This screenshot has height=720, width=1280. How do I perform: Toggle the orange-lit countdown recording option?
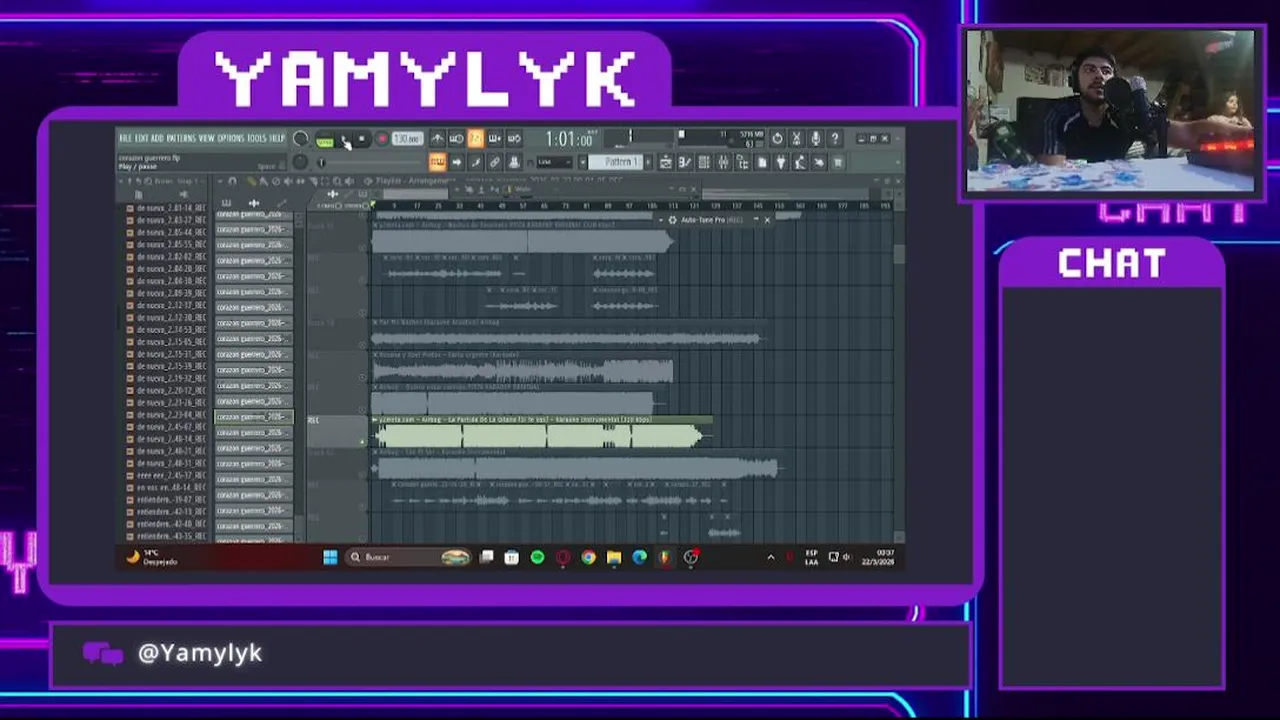coord(476,139)
